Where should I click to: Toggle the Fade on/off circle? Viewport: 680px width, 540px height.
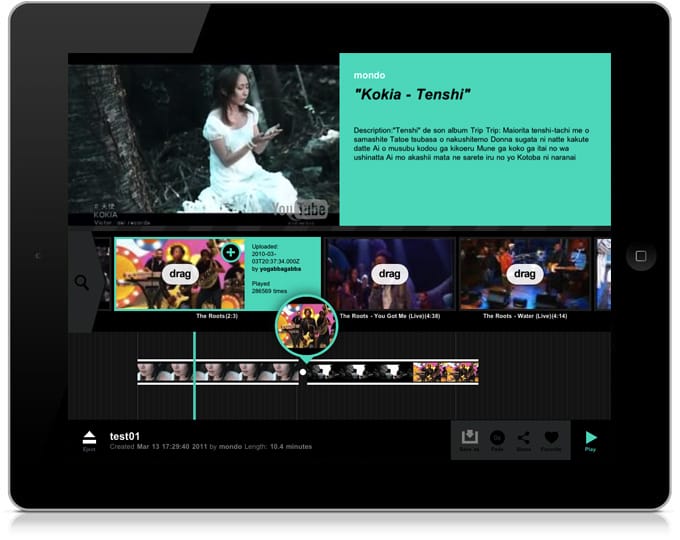(x=497, y=438)
